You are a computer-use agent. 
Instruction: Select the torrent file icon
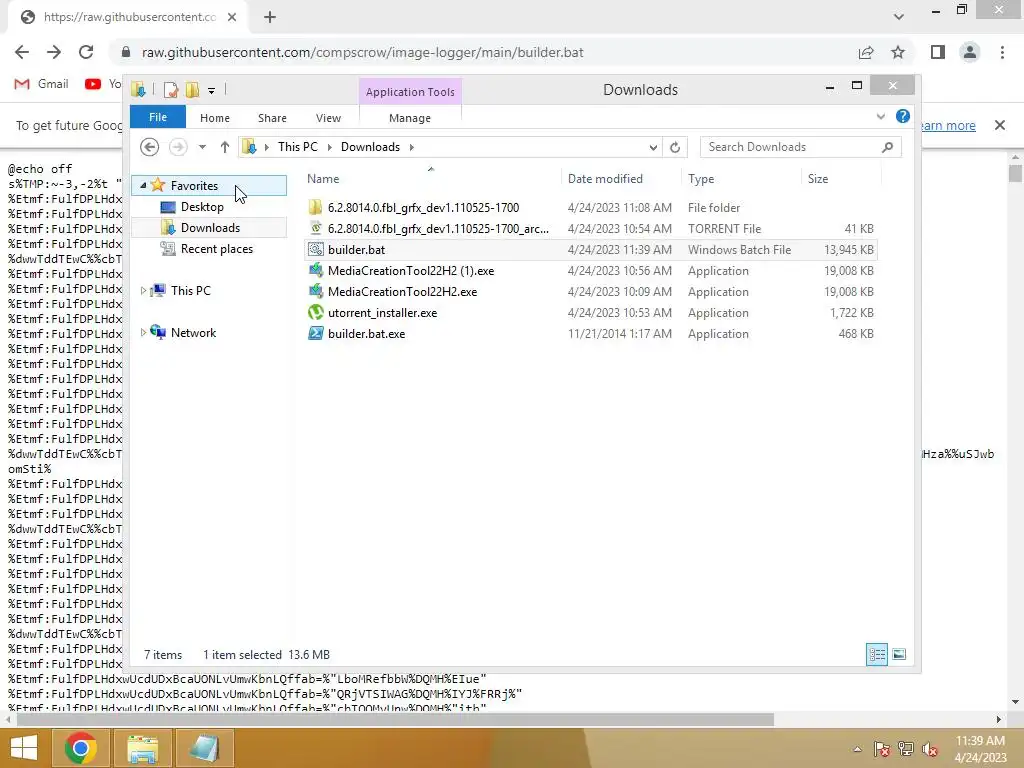click(x=315, y=229)
